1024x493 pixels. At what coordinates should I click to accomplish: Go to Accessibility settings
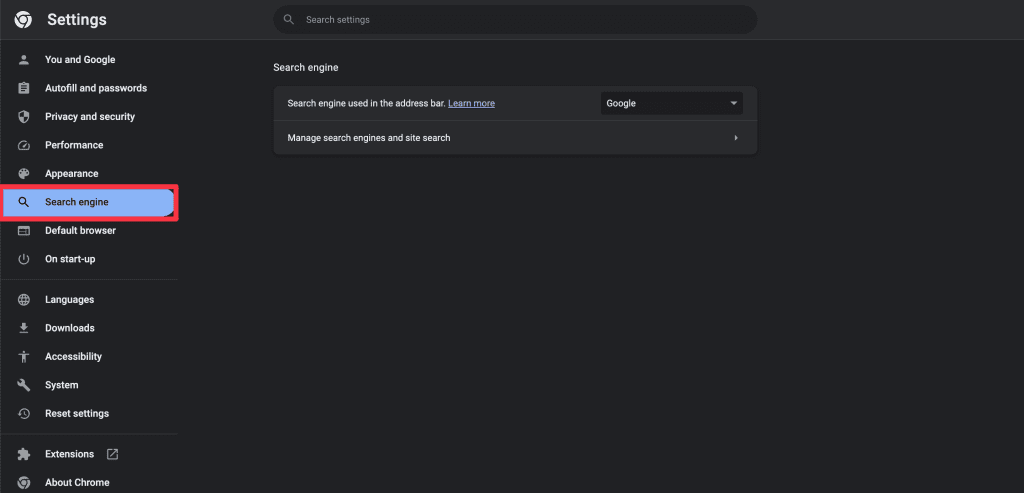73,357
